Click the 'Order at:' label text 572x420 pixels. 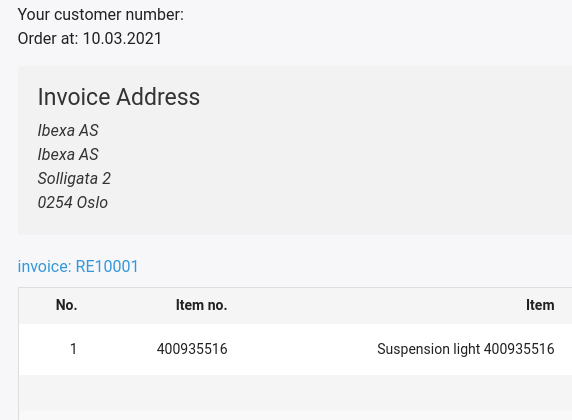tap(48, 39)
